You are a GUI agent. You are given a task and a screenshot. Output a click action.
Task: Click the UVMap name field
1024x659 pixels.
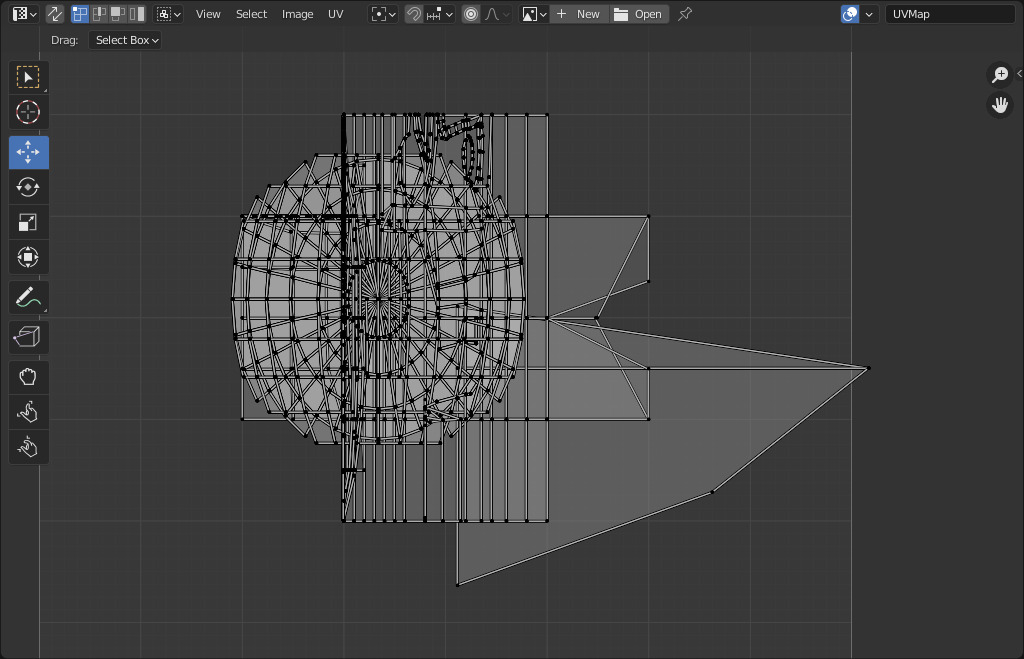coord(950,14)
